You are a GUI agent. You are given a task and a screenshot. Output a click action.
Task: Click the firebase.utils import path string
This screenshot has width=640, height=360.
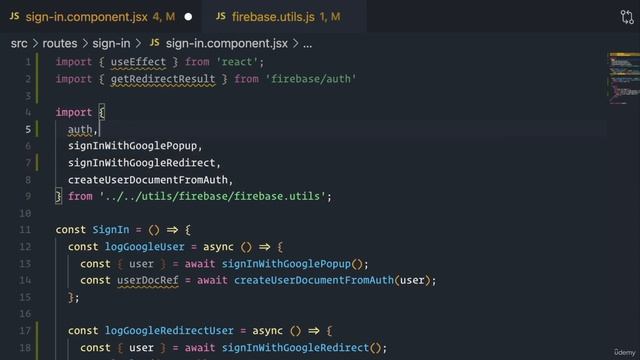click(x=212, y=196)
